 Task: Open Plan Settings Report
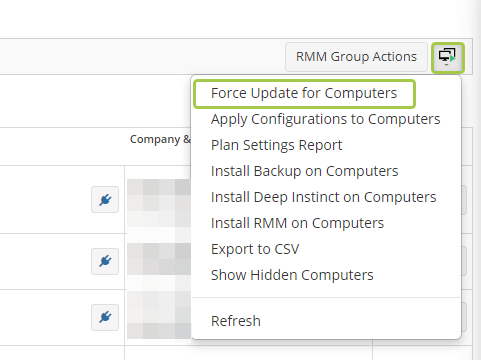pos(277,145)
